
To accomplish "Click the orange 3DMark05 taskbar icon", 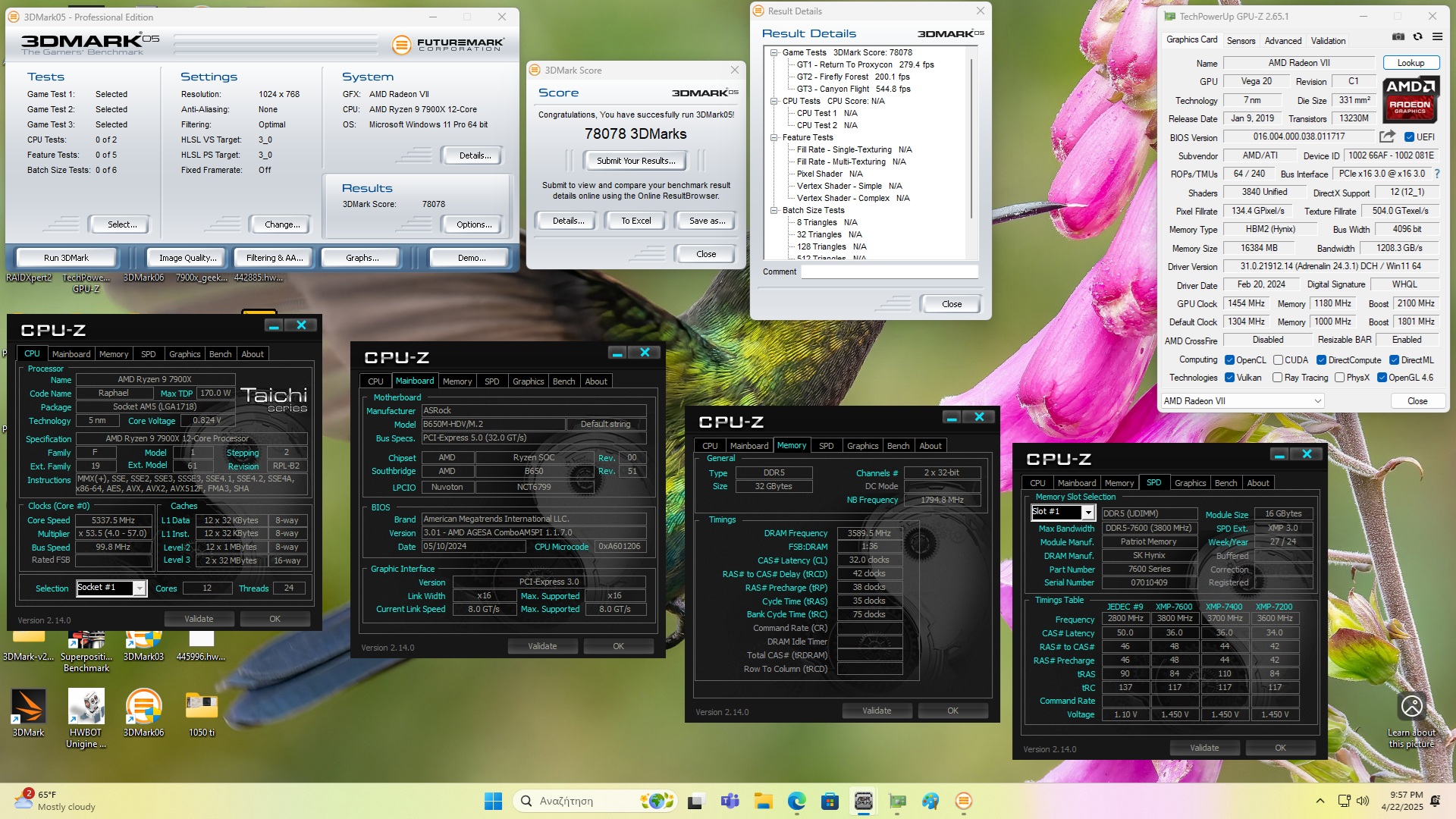I will click(964, 801).
